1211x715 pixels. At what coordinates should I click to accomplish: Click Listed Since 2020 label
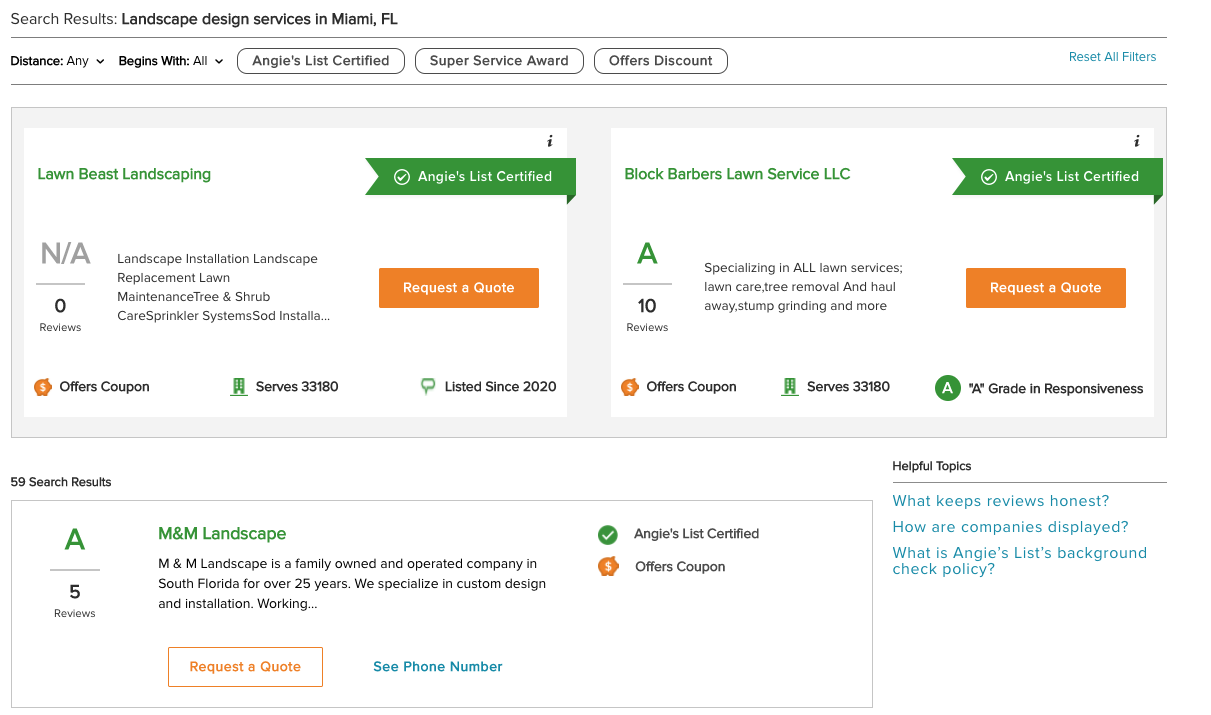pyautogui.click(x=500, y=386)
